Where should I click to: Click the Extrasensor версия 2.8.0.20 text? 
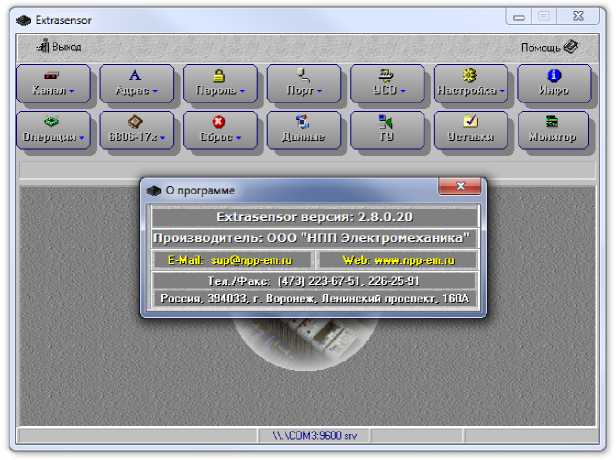(x=315, y=217)
